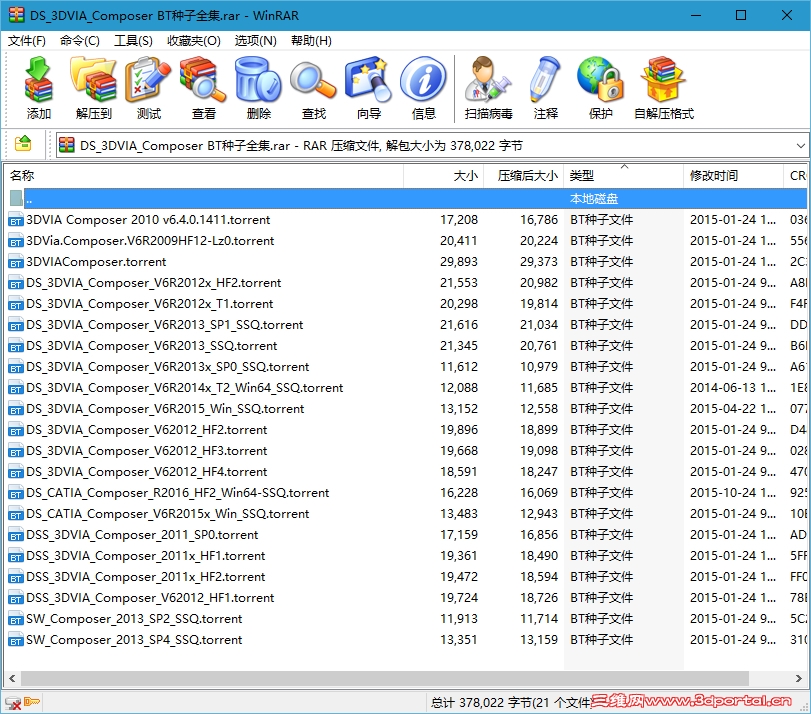
Task: Click the horizontal scrollbar thumb
Action: click(x=385, y=678)
